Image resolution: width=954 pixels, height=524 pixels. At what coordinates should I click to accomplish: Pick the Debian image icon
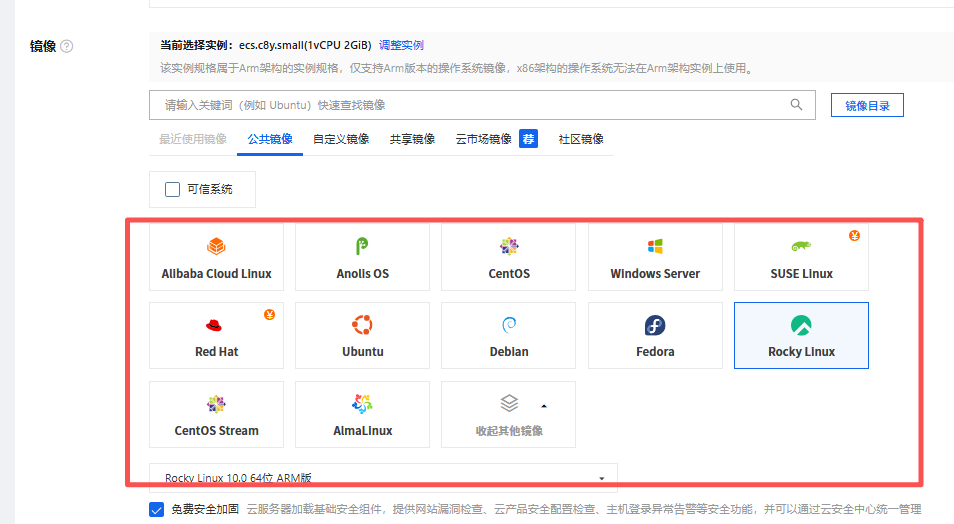point(508,325)
